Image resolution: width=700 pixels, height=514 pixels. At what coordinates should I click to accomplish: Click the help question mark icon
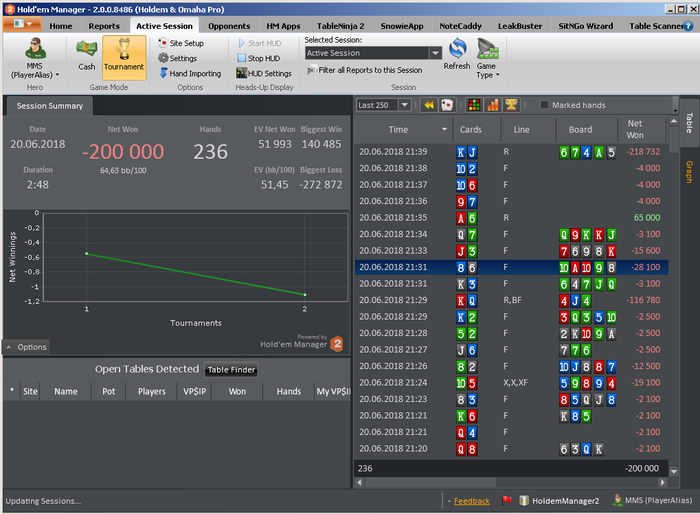(689, 26)
